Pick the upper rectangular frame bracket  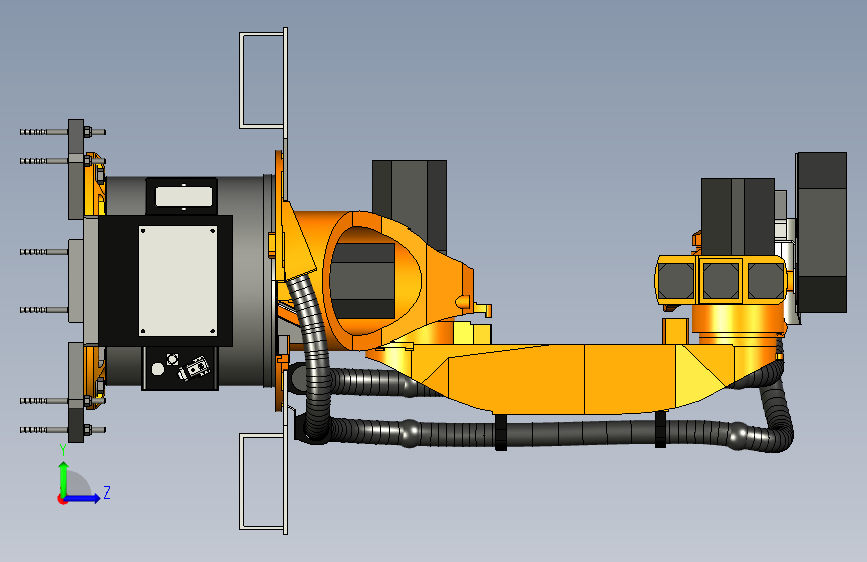click(x=264, y=80)
